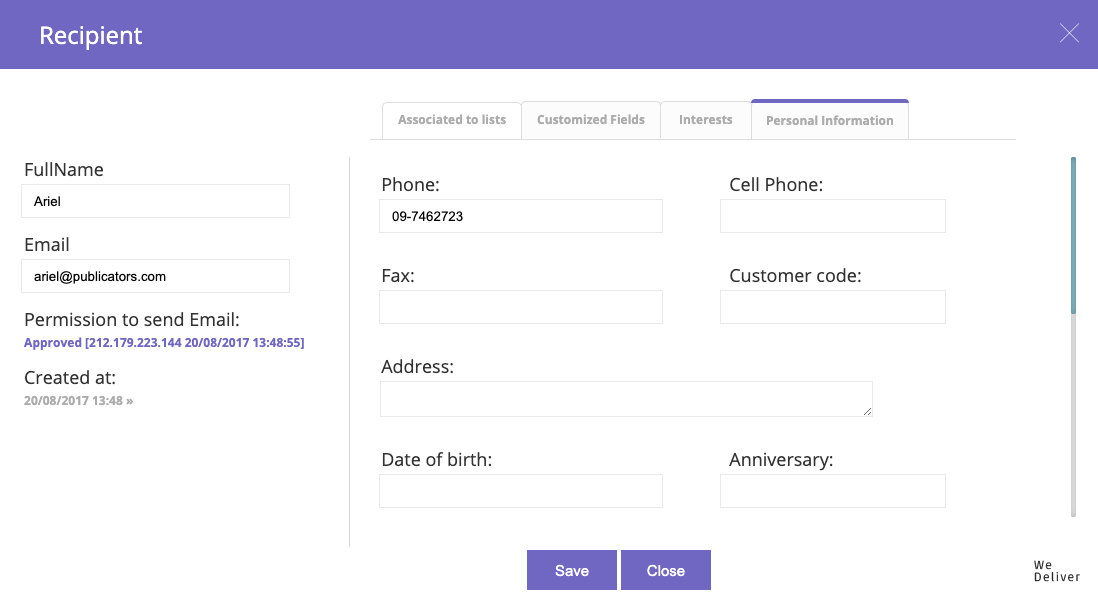Screen dimensions: 1098x598
Task: Click the We Deliver logo text
Action: [1057, 571]
